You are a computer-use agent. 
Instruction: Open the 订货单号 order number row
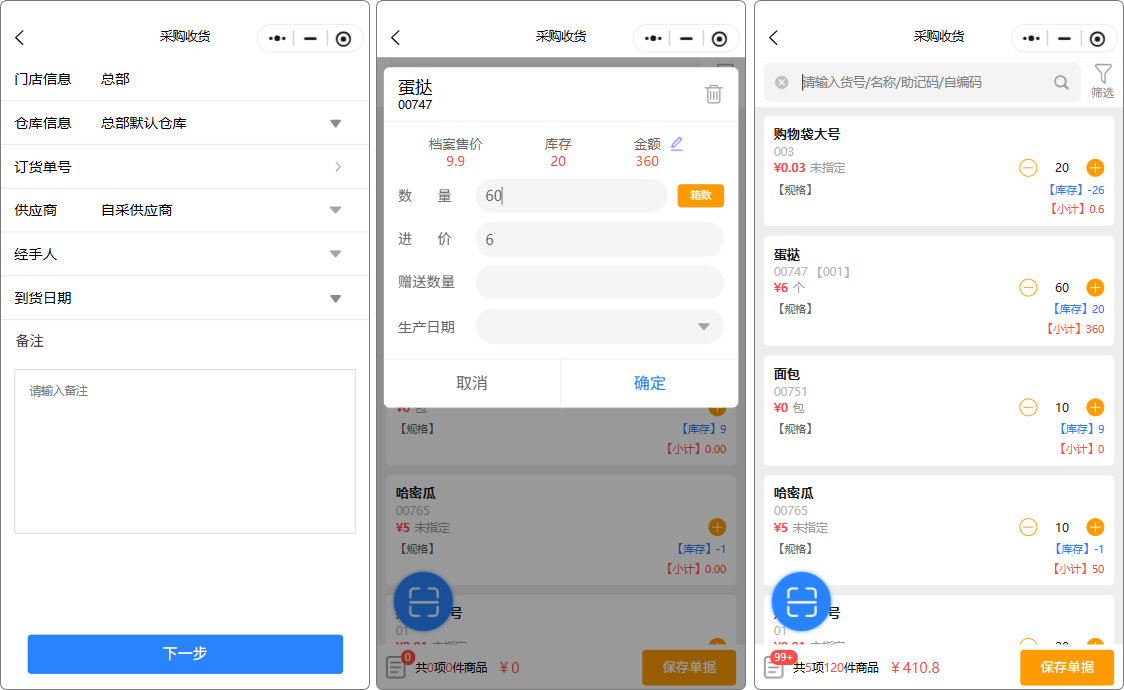pos(338,167)
